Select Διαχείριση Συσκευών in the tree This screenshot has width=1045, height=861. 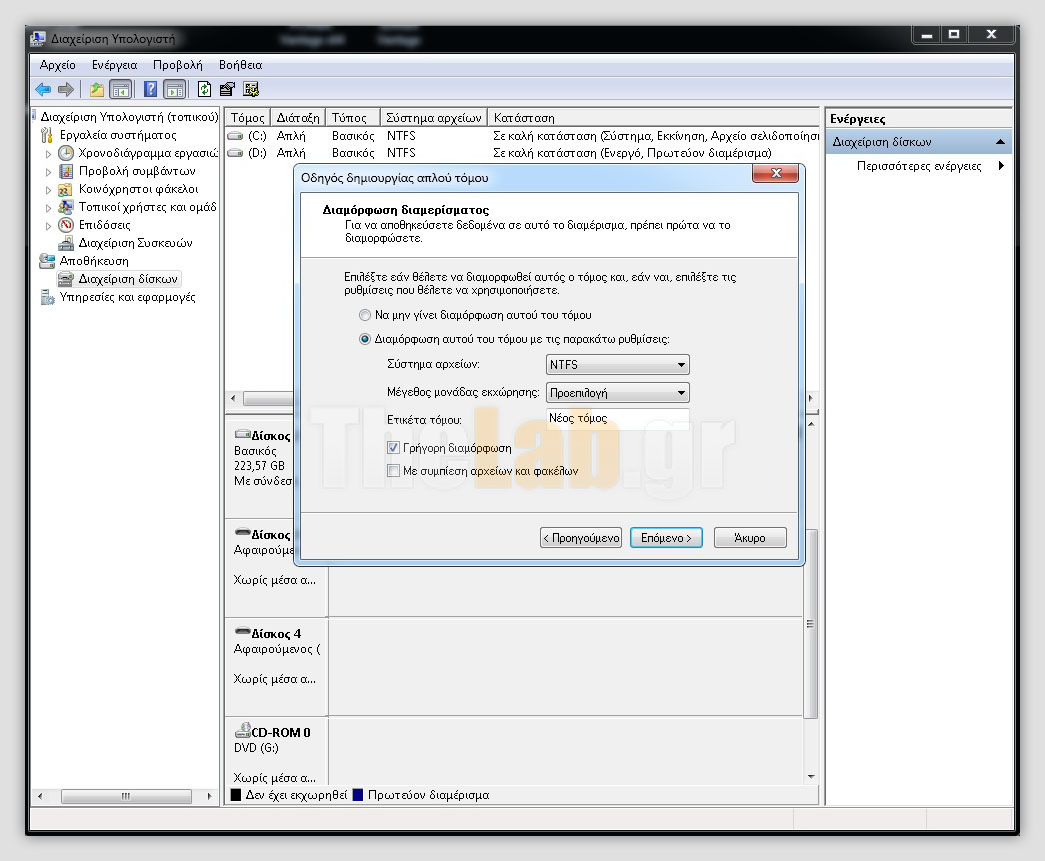click(135, 243)
